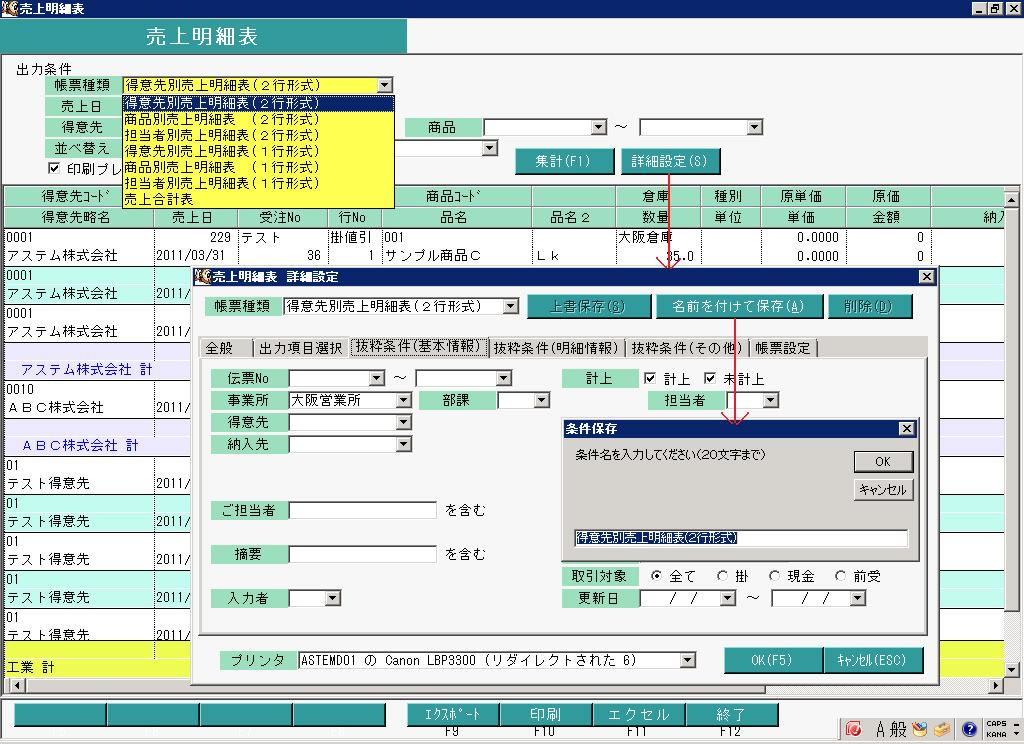The width and height of the screenshot is (1024, 744).
Task: Switch to the 抜粋条件(明細情報) tab
Action: [x=556, y=348]
